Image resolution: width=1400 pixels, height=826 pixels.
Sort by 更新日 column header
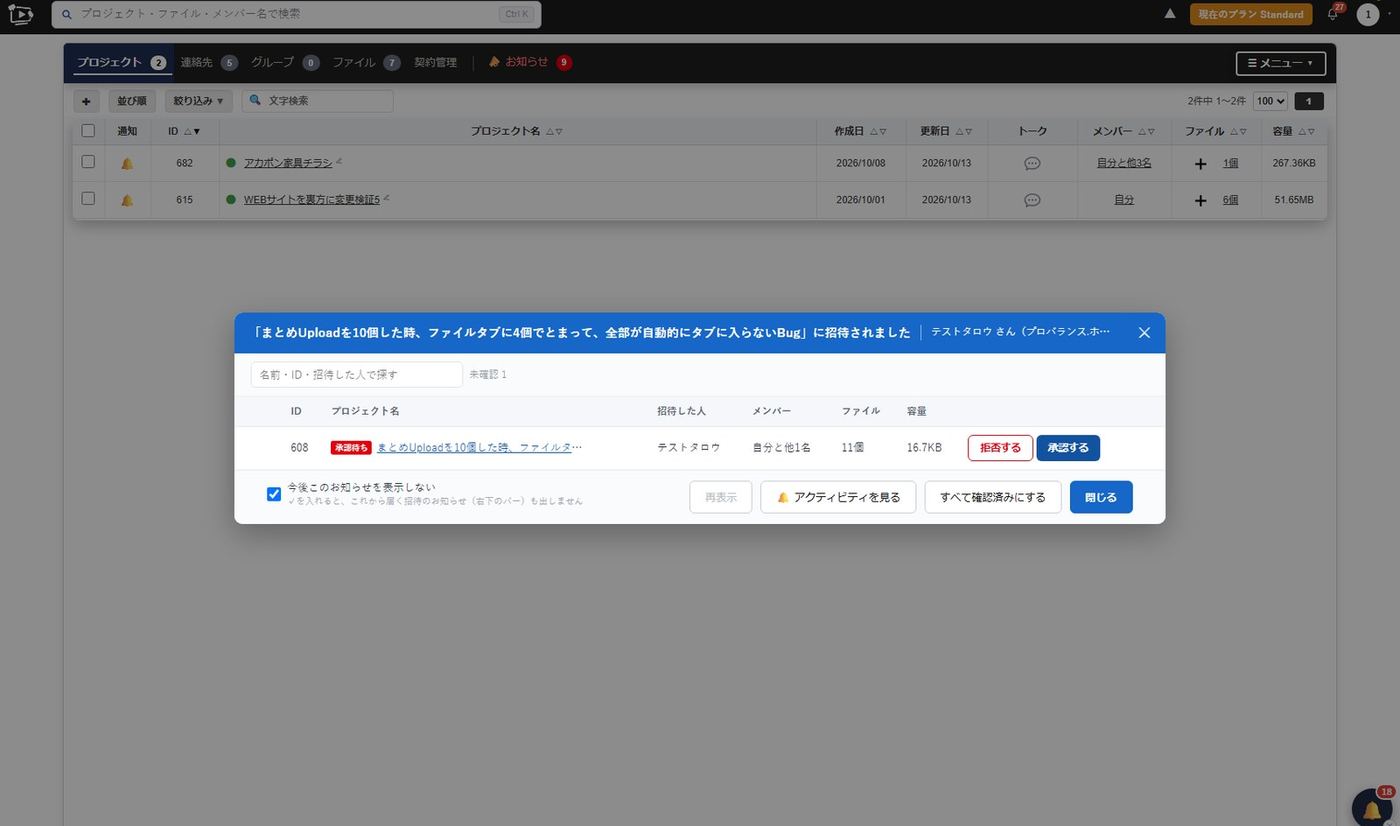point(946,131)
